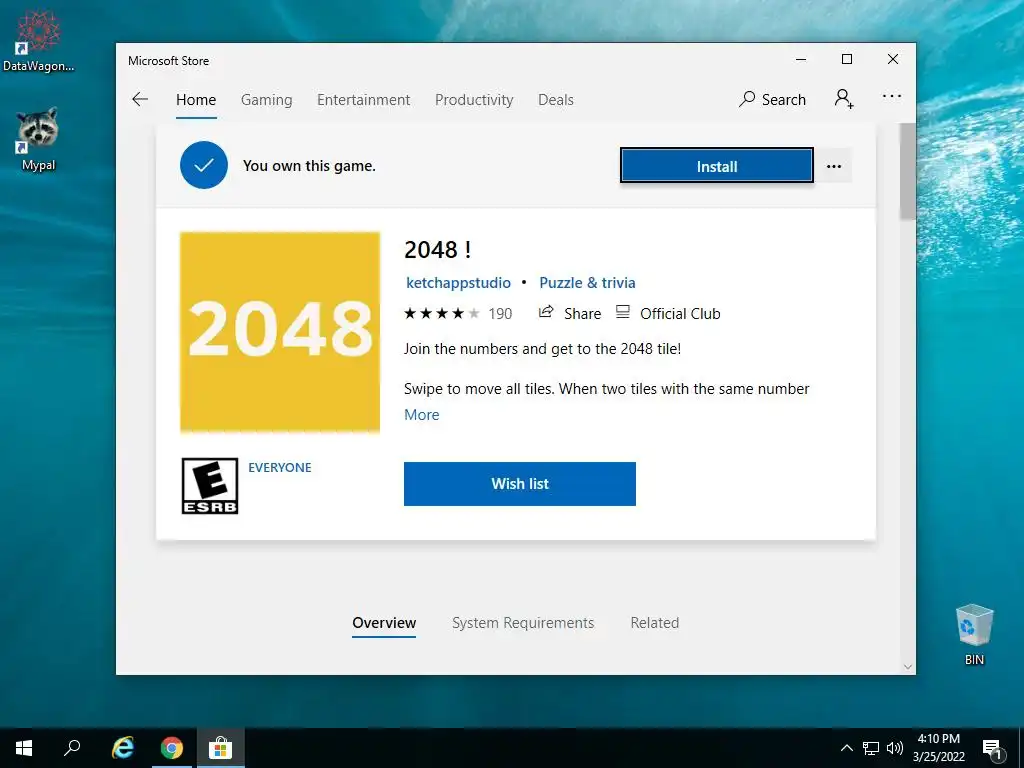Install the 2048 game
Viewport: 1024px width, 768px height.
[x=716, y=166]
